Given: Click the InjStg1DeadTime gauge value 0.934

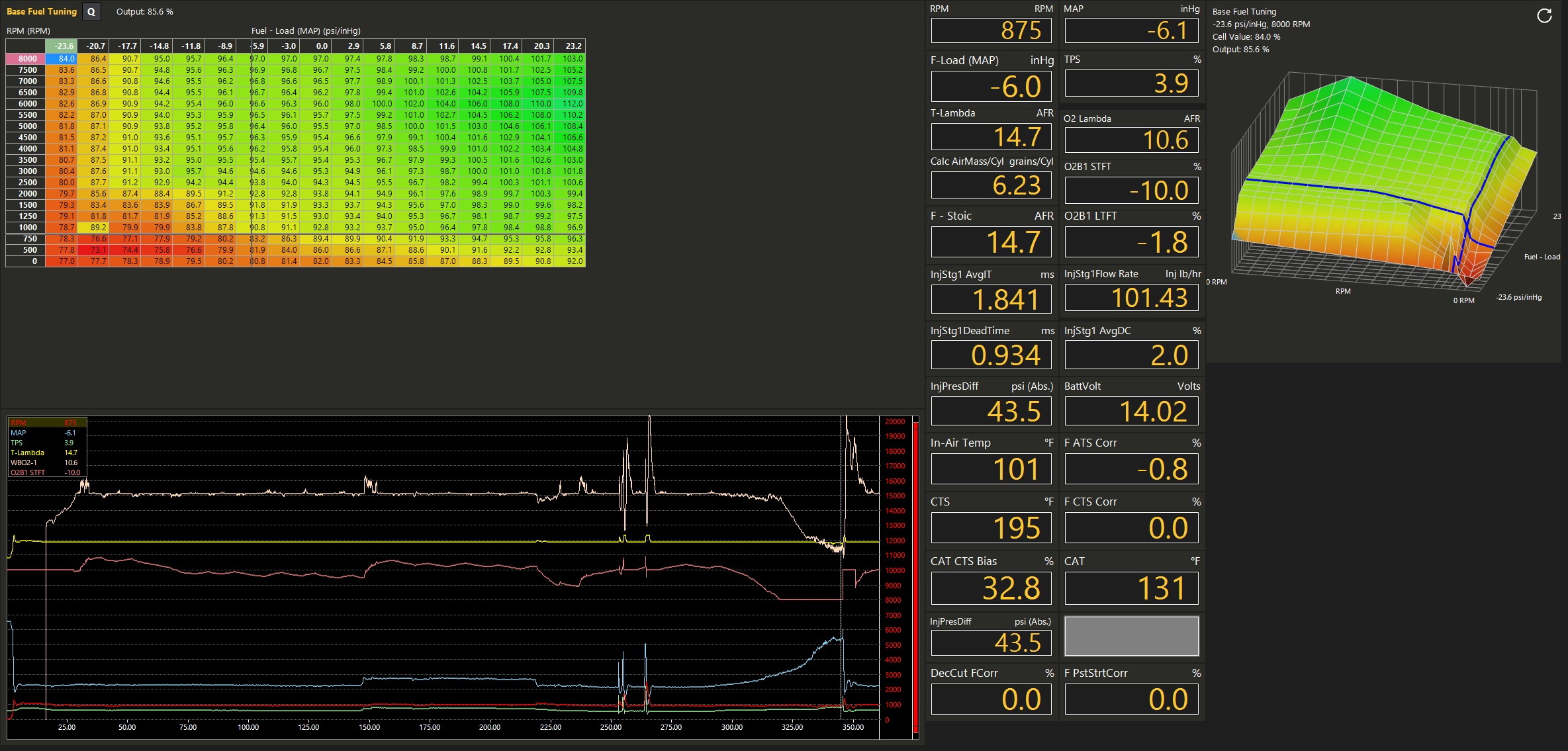Looking at the screenshot, I should click(991, 355).
